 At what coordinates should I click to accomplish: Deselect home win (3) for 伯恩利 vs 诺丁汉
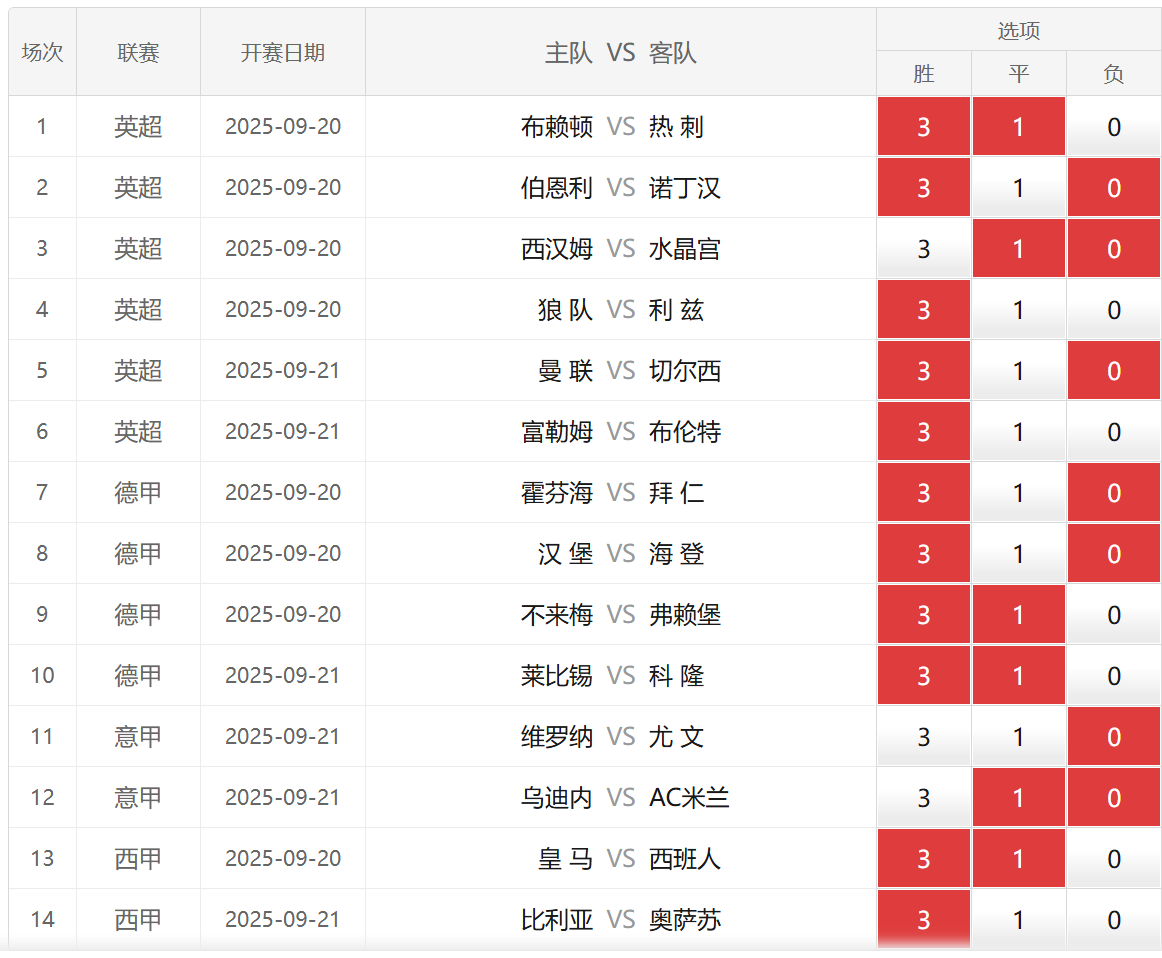923,188
